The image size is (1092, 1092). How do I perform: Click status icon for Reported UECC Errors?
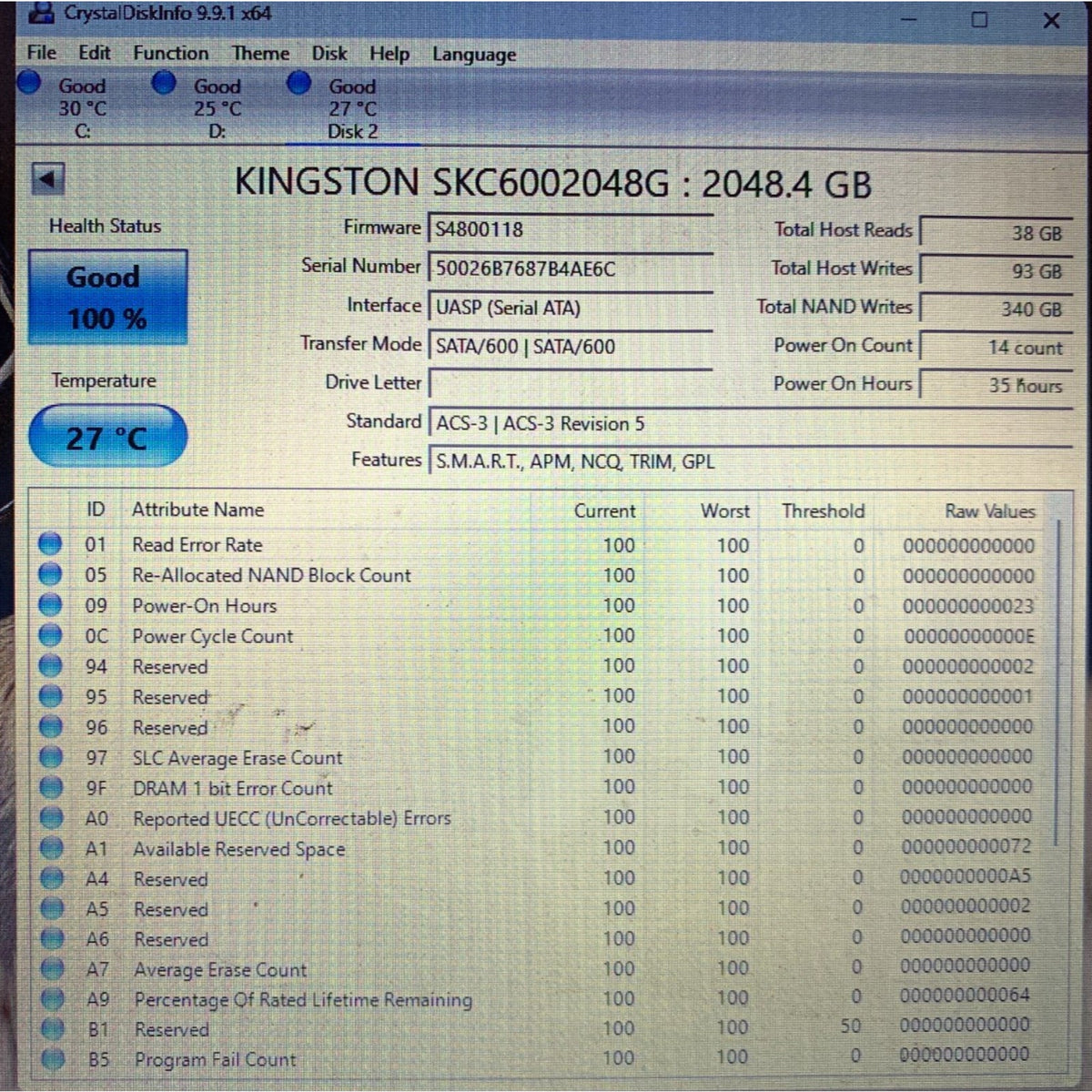point(52,819)
